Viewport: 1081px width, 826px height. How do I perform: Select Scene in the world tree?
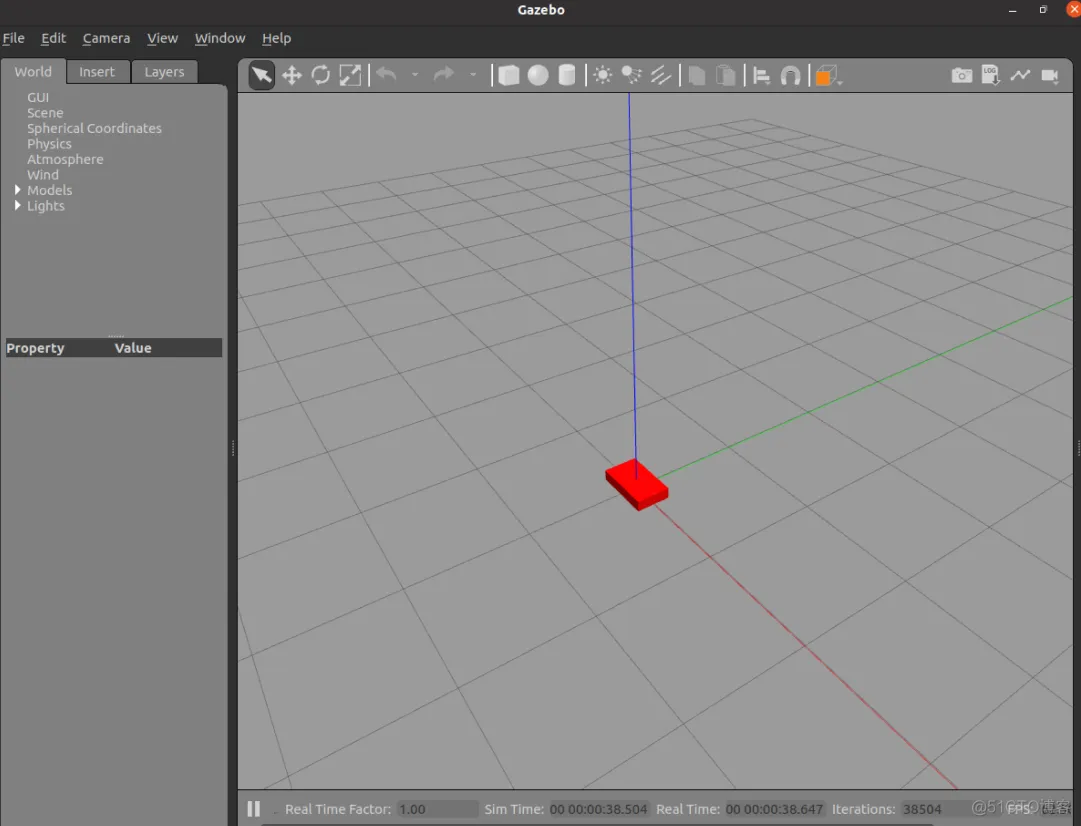coord(45,112)
